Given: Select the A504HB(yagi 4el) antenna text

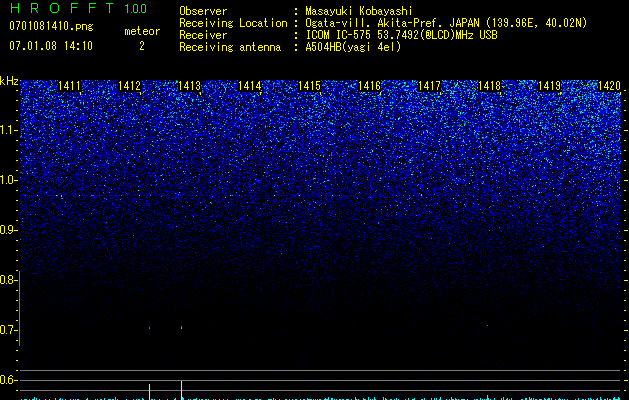Looking at the screenshot, I should click(353, 47).
